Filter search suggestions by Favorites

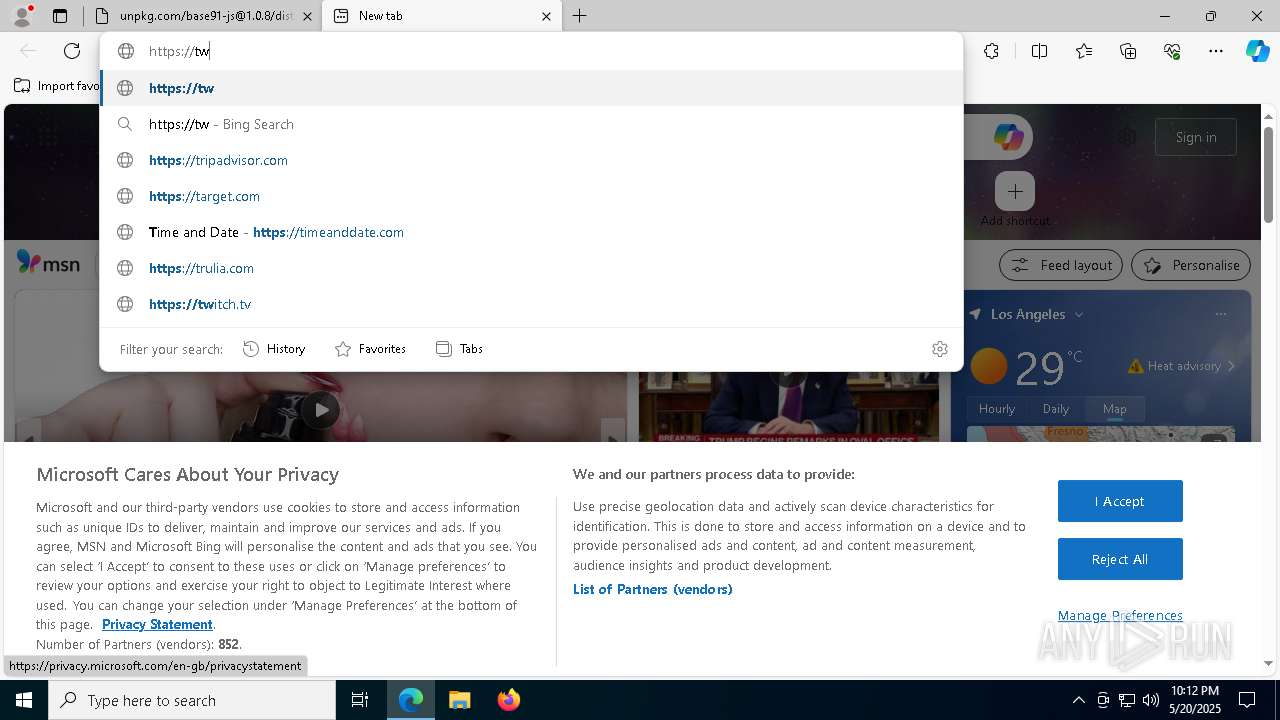[370, 349]
